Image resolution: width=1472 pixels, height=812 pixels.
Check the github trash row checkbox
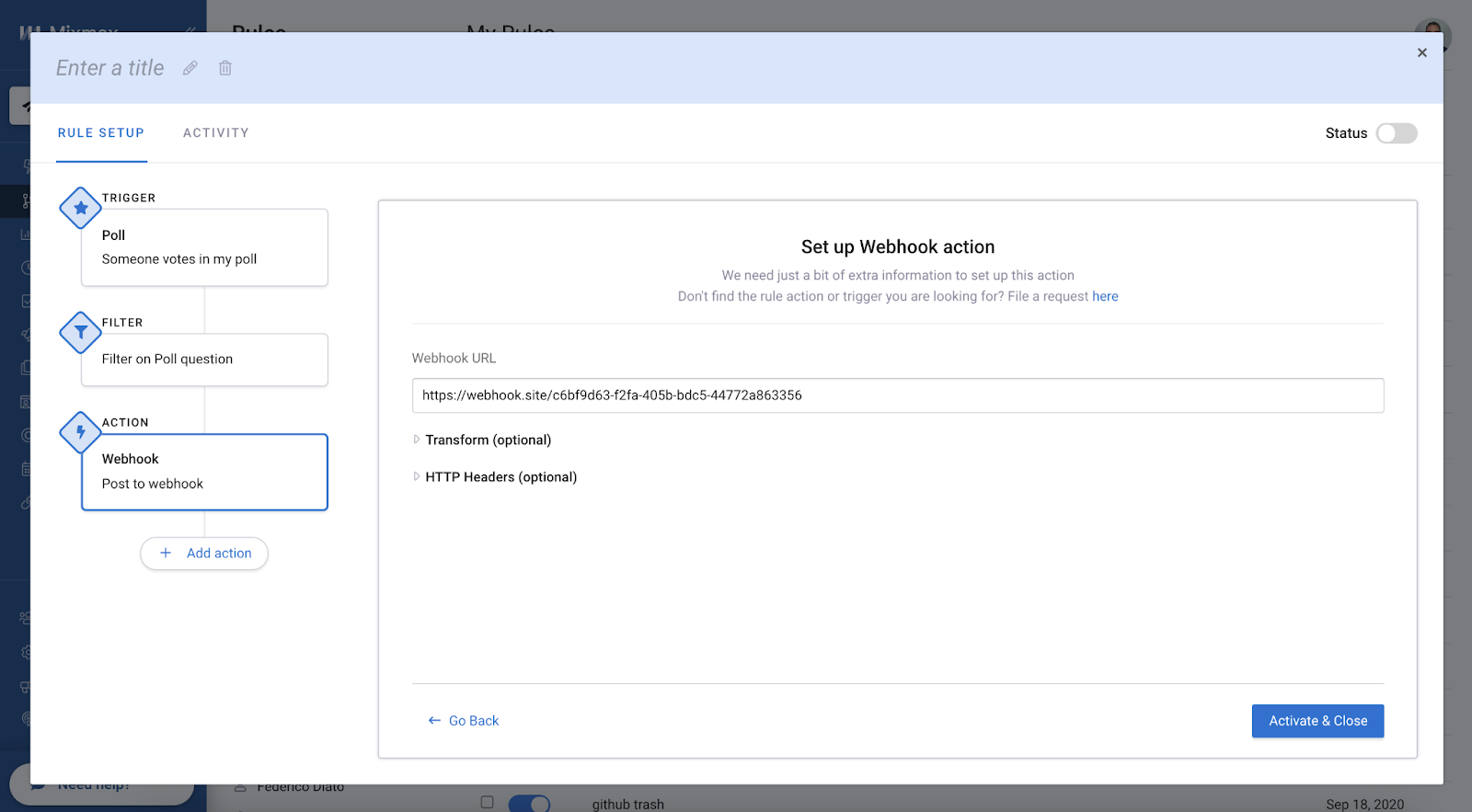[x=487, y=802]
